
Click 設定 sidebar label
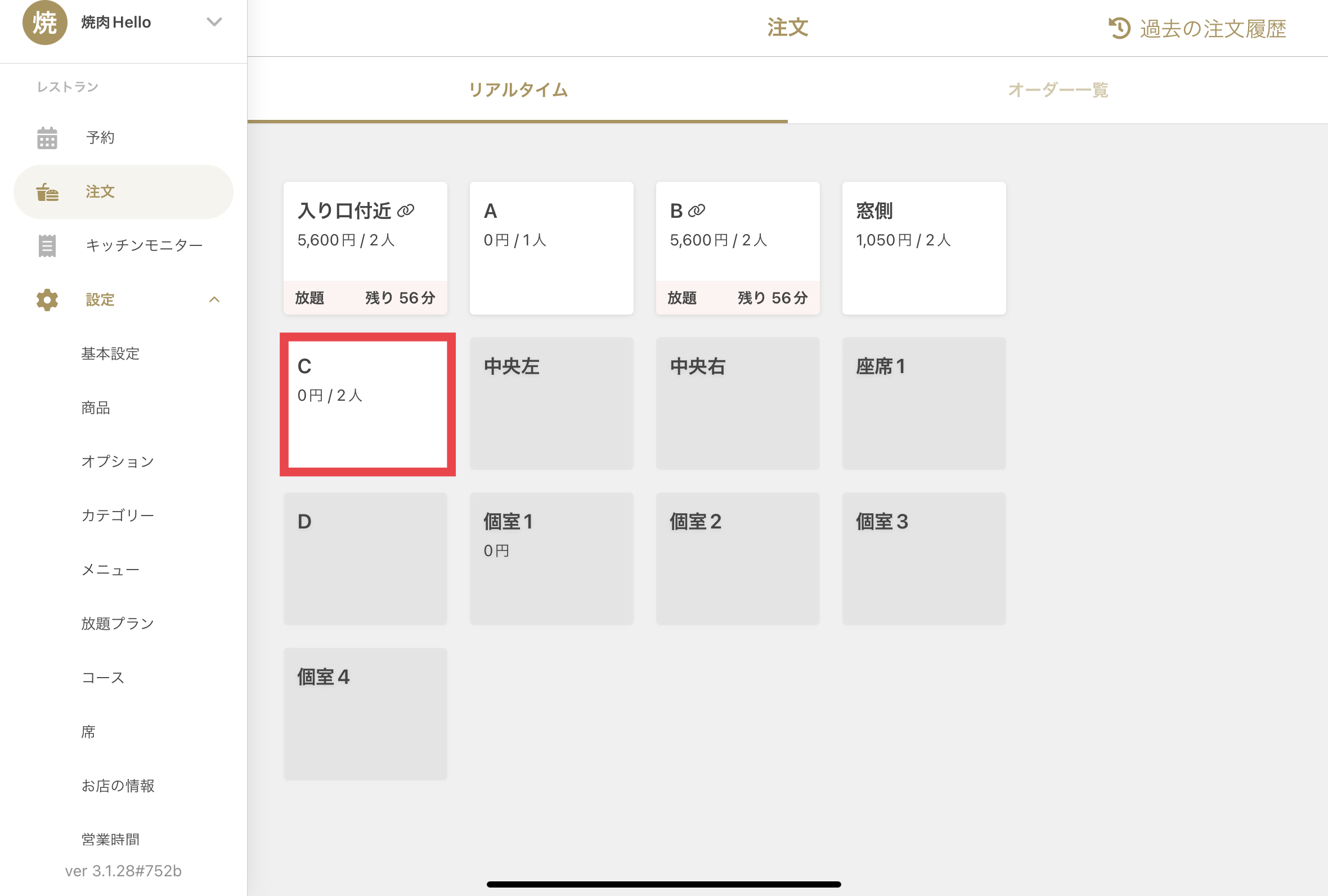100,300
